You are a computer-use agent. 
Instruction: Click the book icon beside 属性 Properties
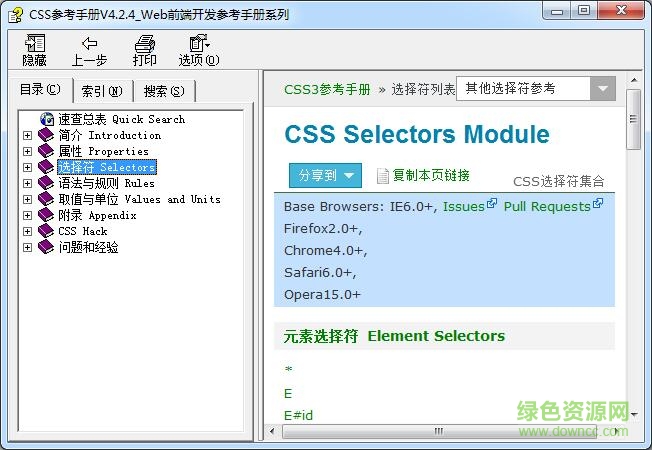click(x=46, y=151)
